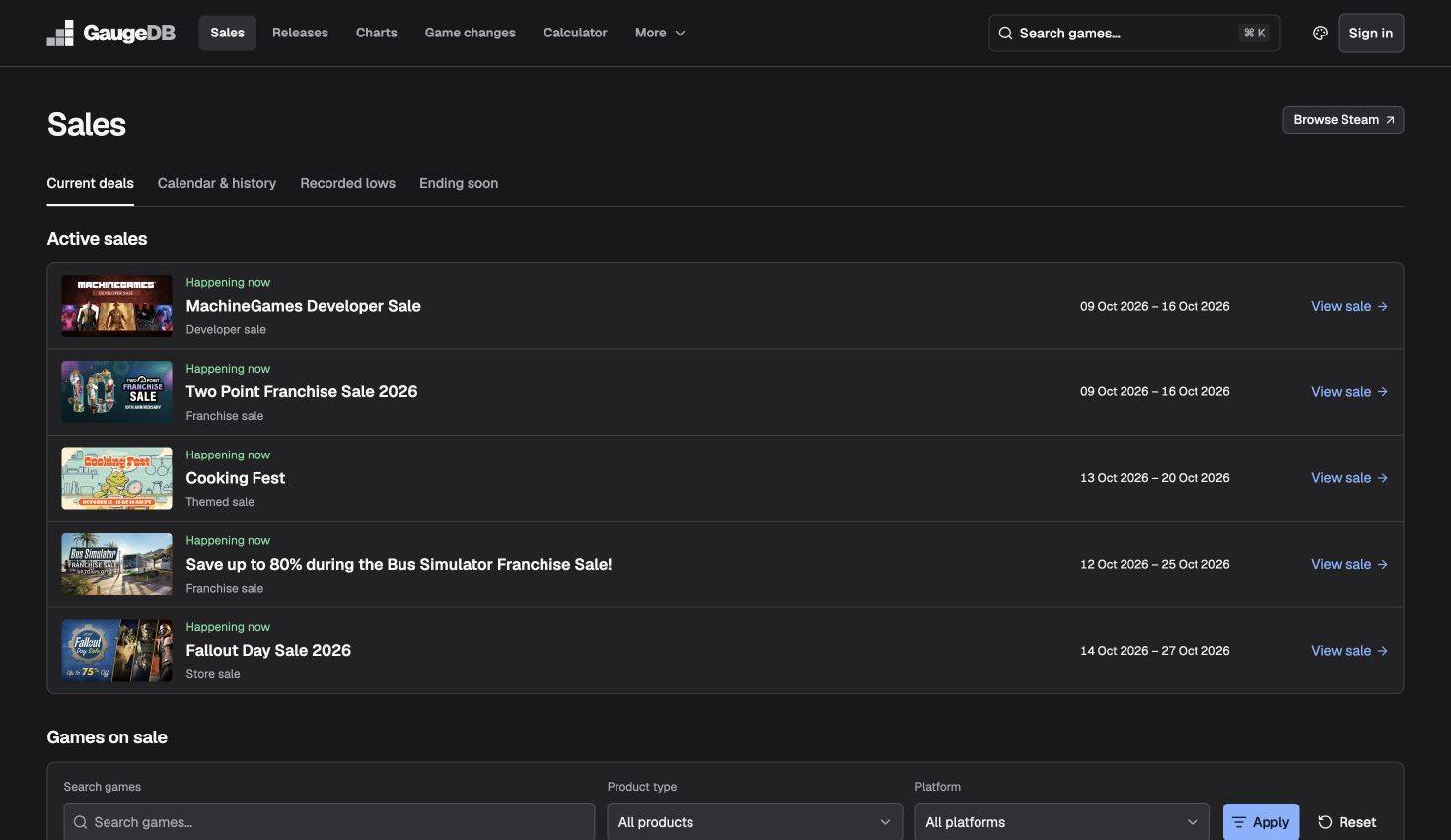
Task: Click the Fallout Day Sale 2026 title
Action: coord(268,650)
